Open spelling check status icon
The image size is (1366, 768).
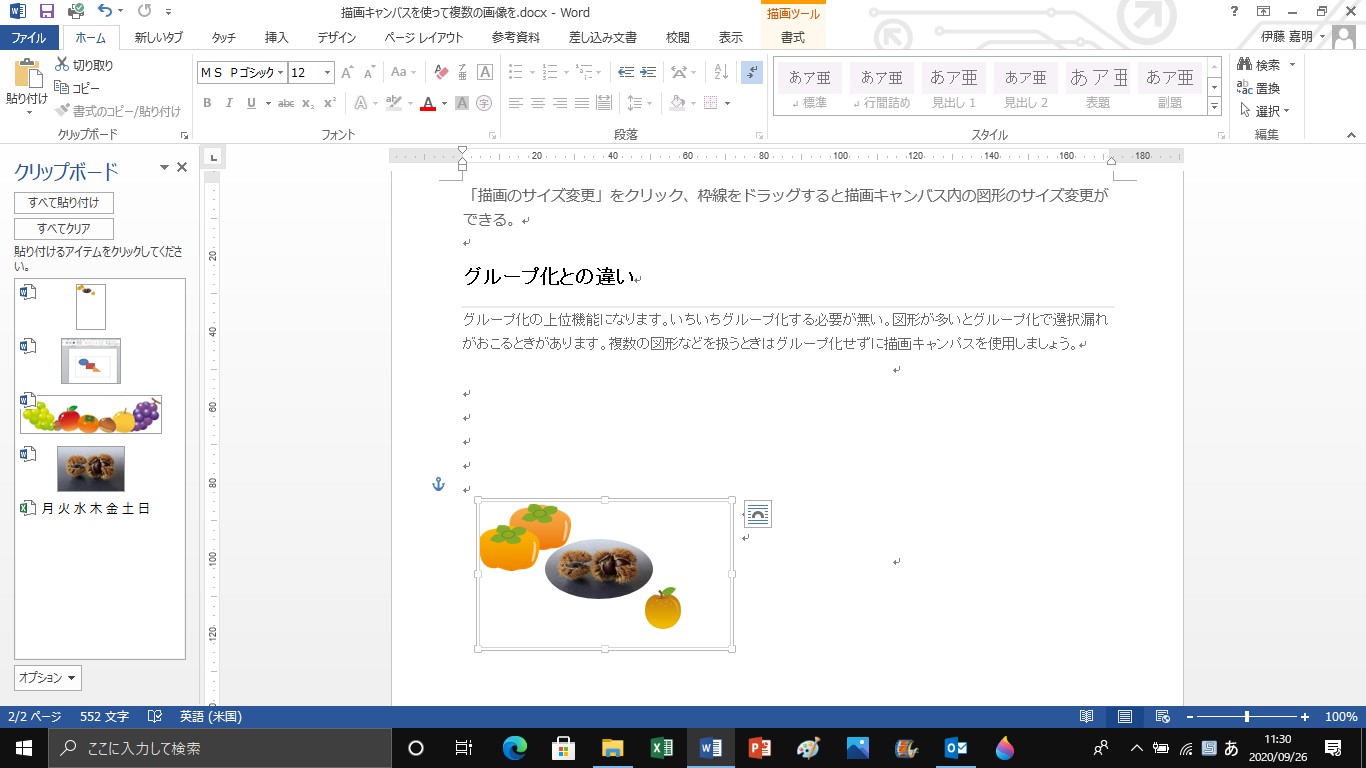155,717
